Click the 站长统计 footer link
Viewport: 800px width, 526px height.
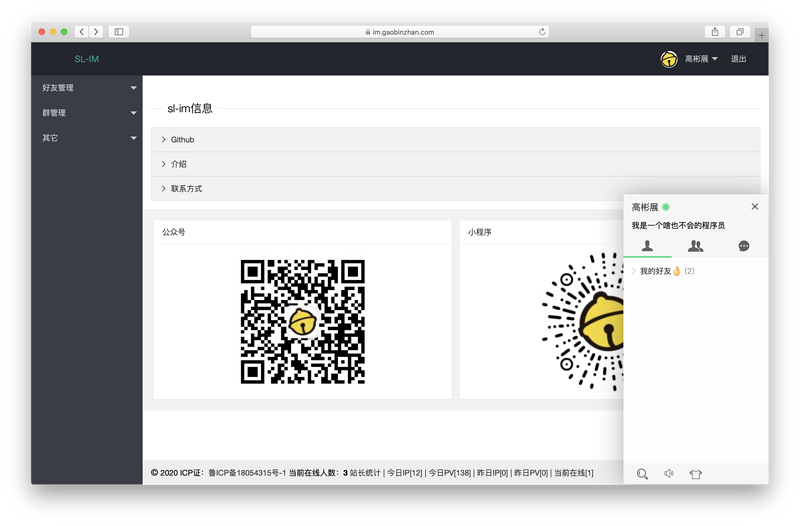(x=365, y=473)
